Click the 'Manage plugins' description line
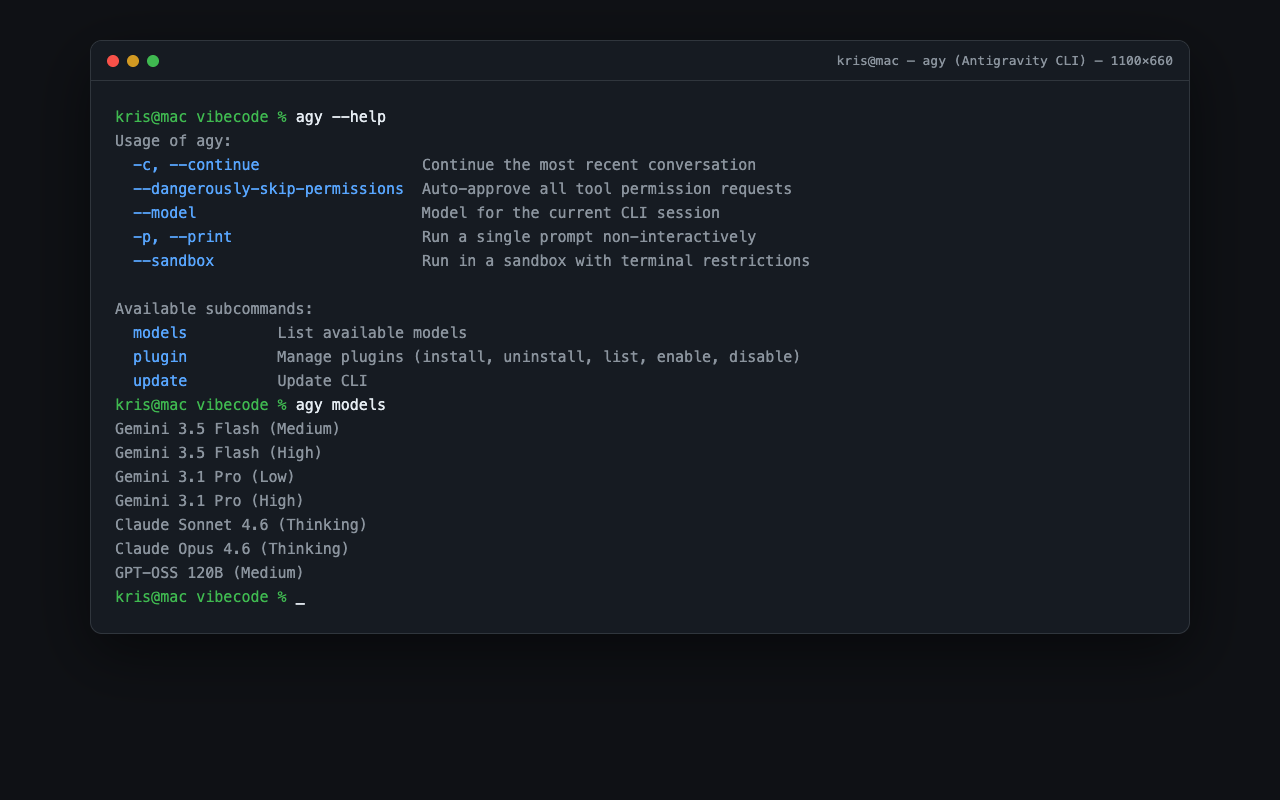1280x800 pixels. pos(539,357)
